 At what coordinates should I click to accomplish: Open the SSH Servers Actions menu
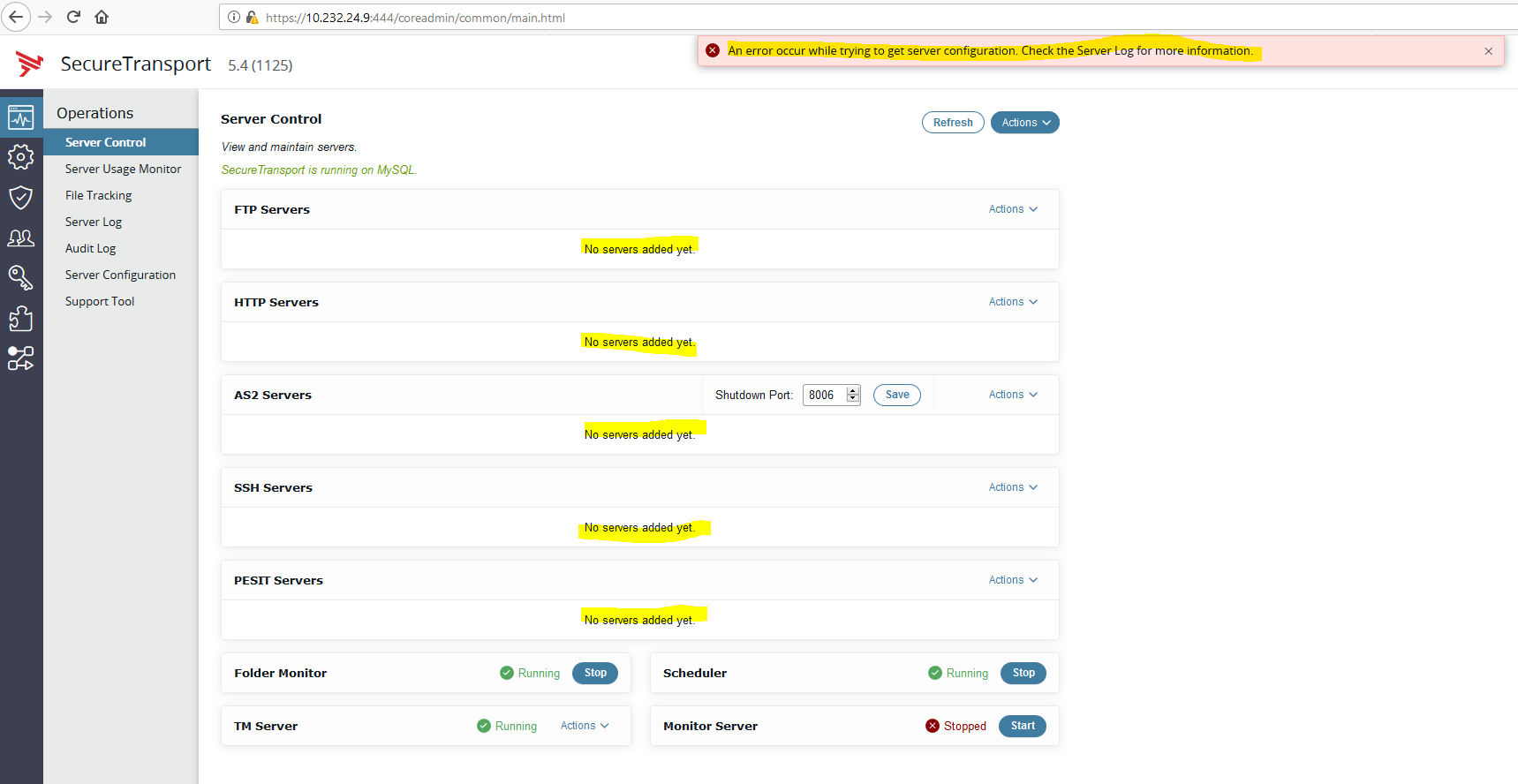[x=1013, y=487]
